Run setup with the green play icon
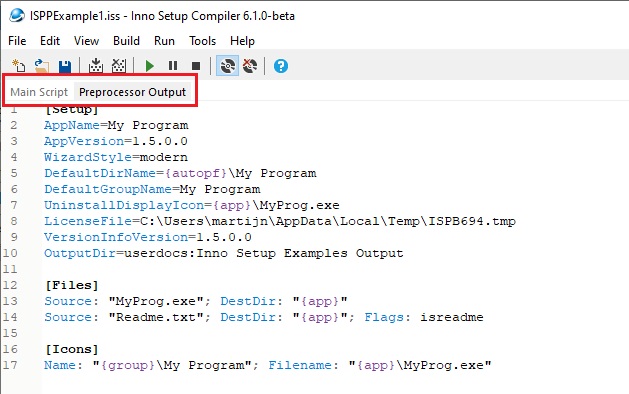Screen dimensions: 629x394 (150, 66)
